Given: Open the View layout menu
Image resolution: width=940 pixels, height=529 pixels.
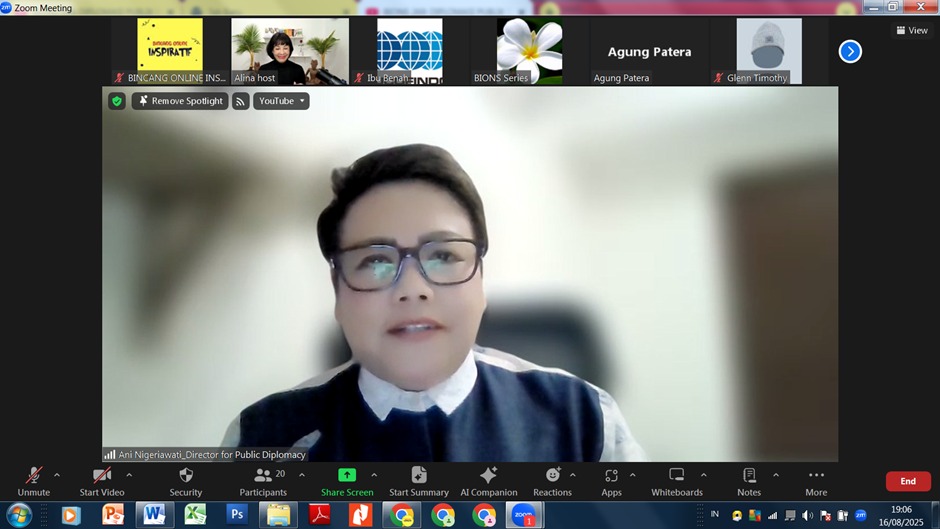Looking at the screenshot, I should click(x=912, y=31).
